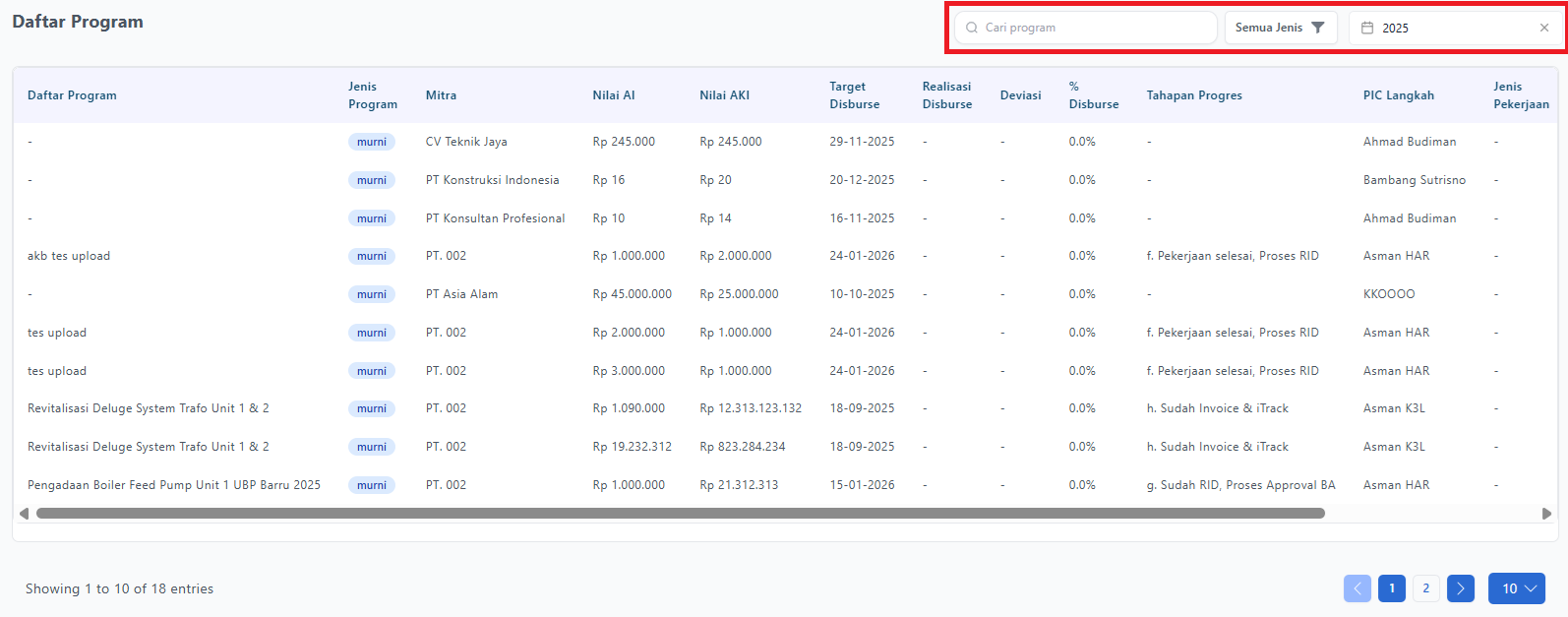This screenshot has width=1568, height=617.
Task: Go to next page chevron
Action: click(1461, 588)
